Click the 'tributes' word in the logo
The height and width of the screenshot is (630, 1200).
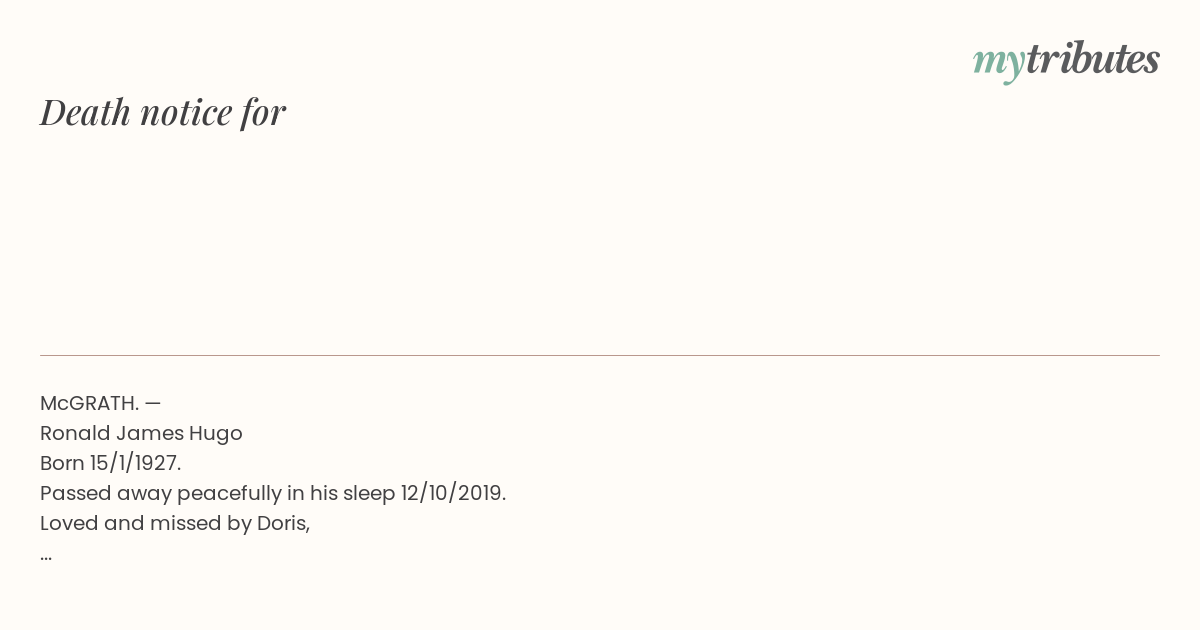click(1093, 58)
